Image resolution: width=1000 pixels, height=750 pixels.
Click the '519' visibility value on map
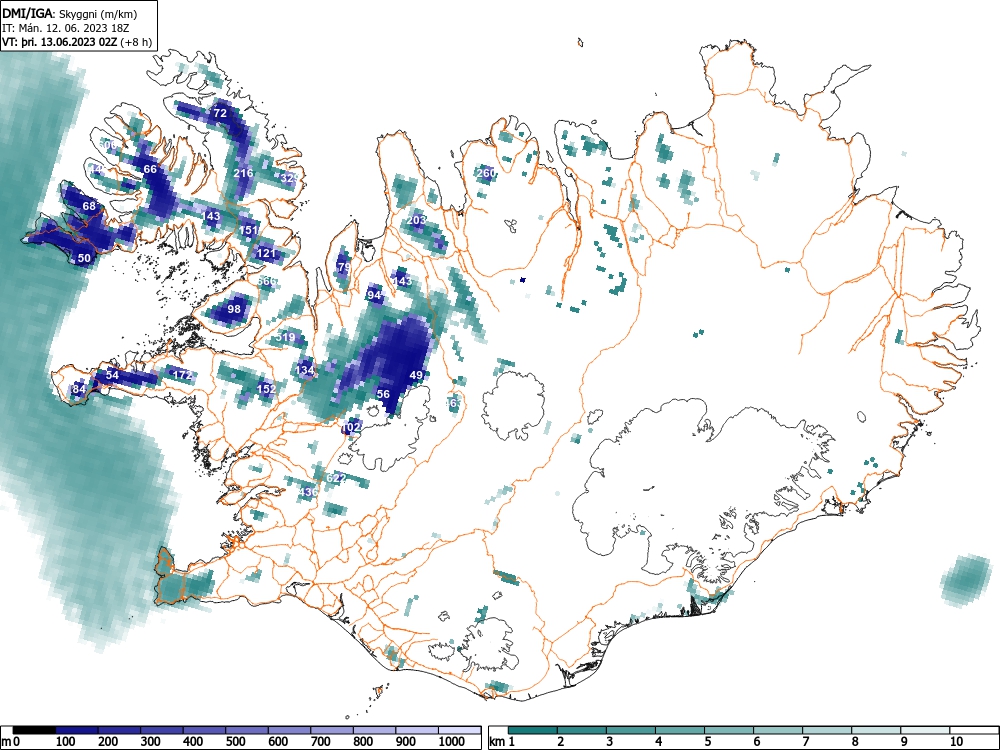286,337
